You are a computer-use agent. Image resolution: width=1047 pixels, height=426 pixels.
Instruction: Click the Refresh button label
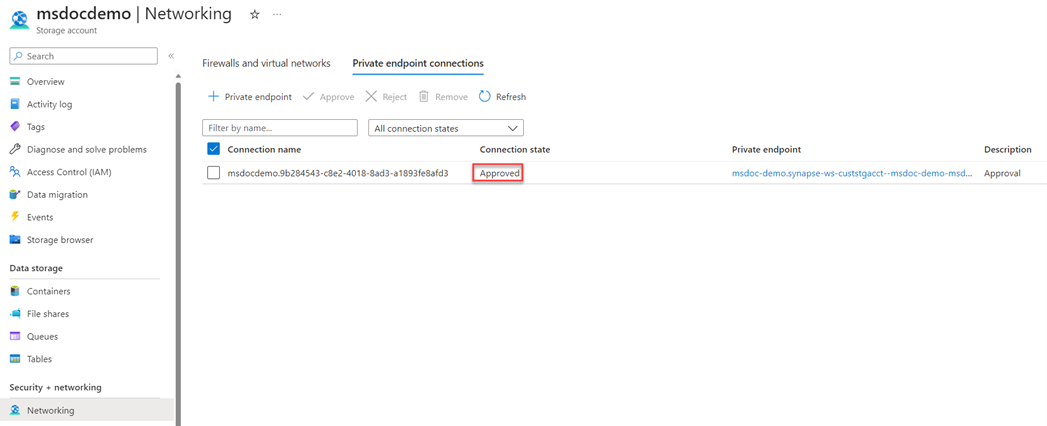click(x=511, y=97)
